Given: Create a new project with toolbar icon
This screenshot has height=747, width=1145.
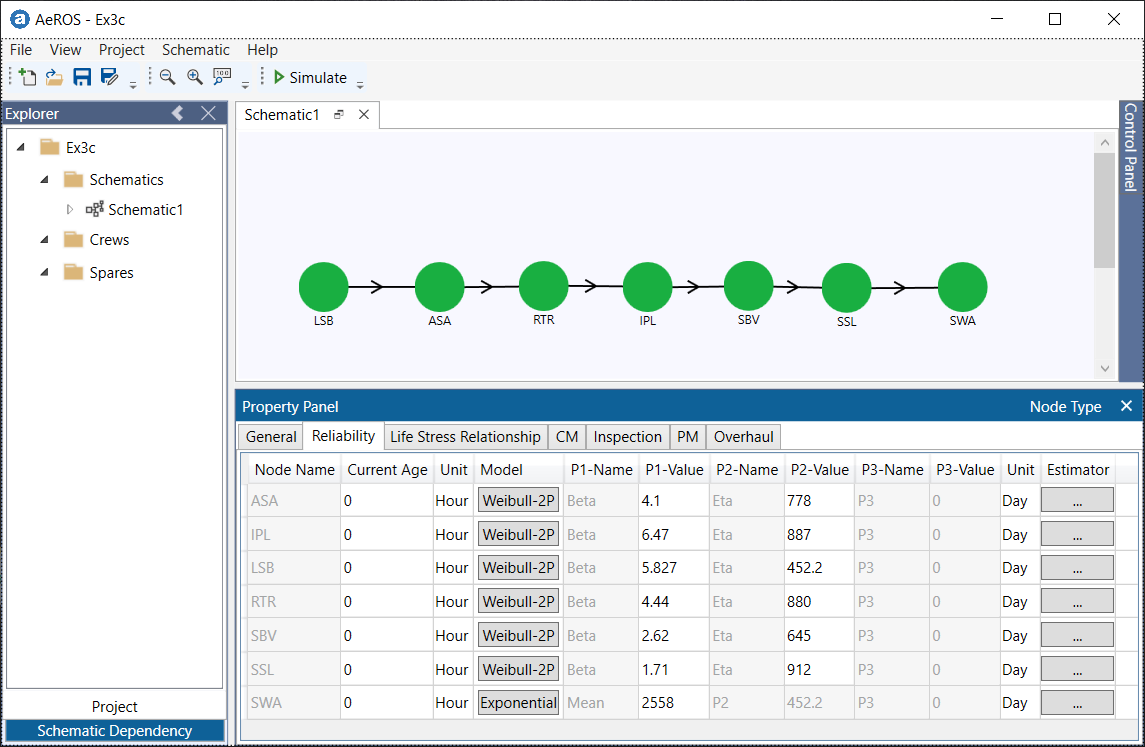Looking at the screenshot, I should [x=28, y=77].
